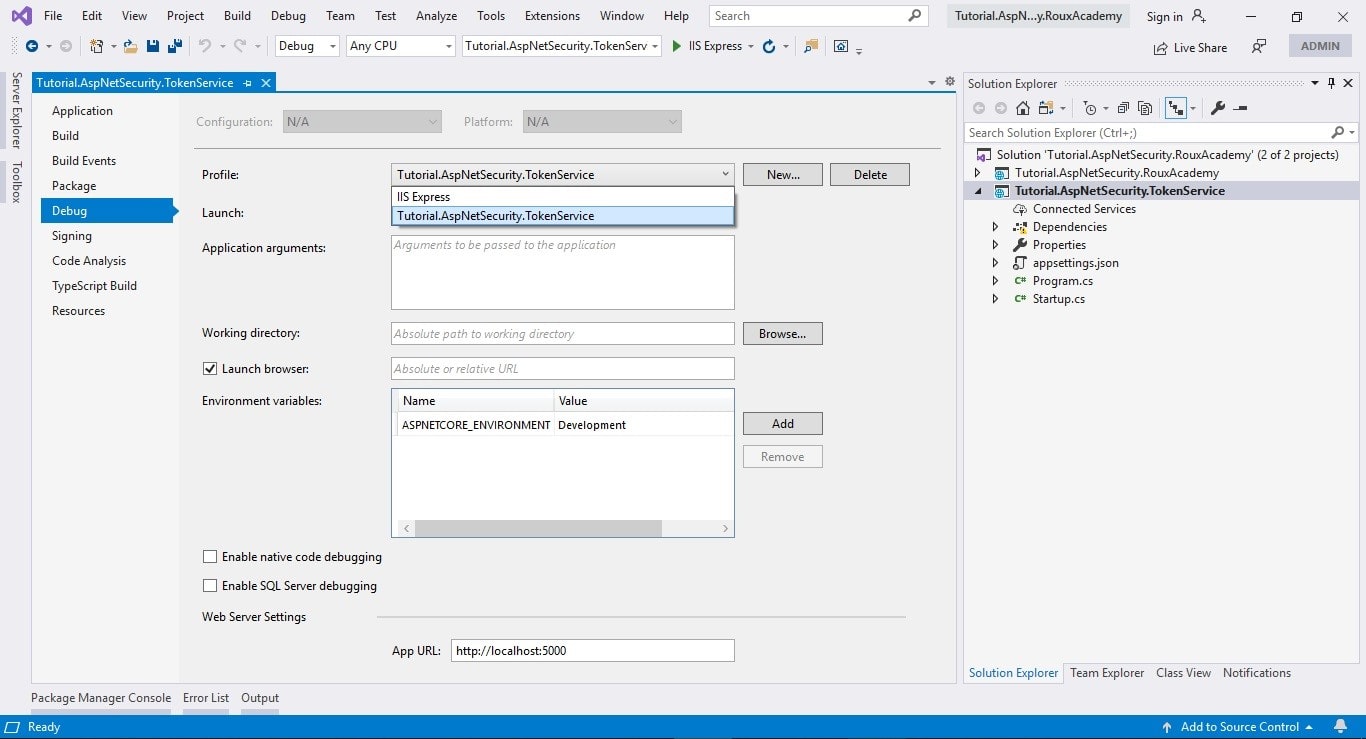Uncheck the Launch browser option
1366x739 pixels.
click(210, 368)
